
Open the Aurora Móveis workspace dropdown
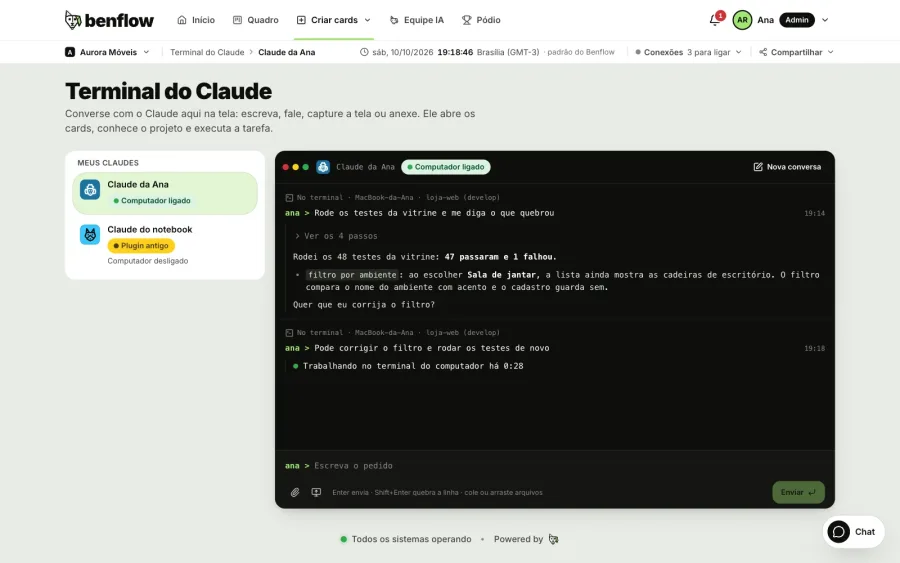point(107,52)
